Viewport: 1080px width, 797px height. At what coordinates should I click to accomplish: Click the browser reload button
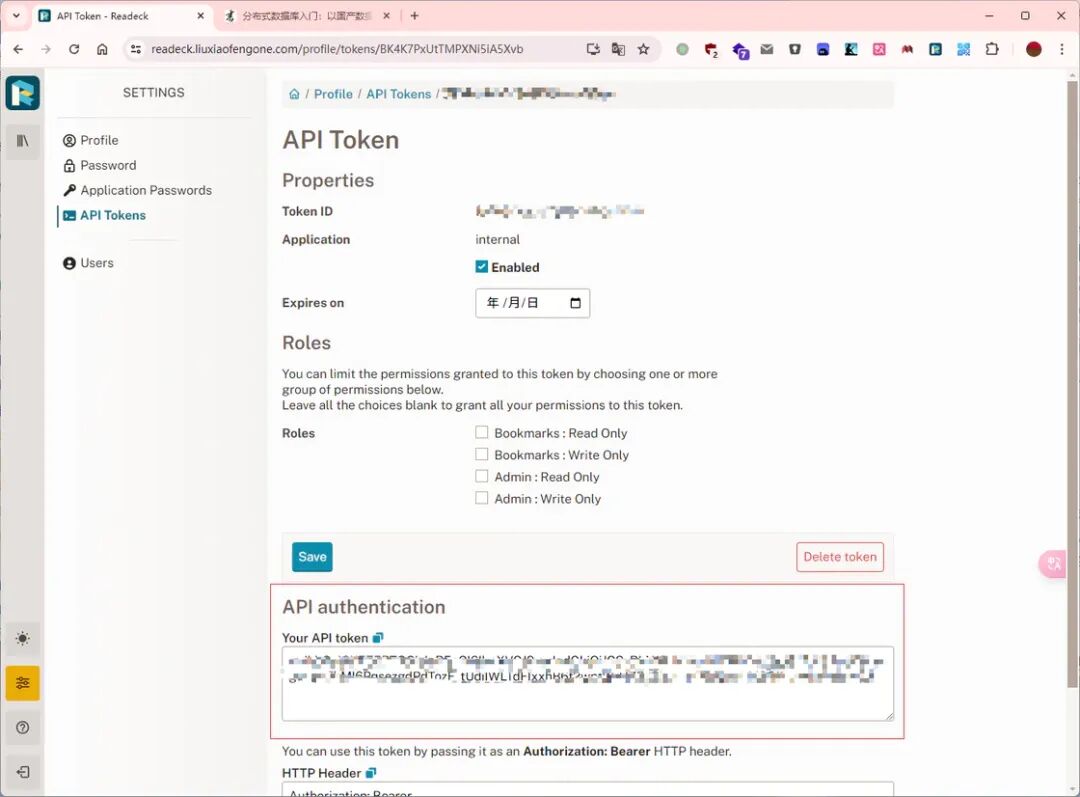(x=74, y=49)
